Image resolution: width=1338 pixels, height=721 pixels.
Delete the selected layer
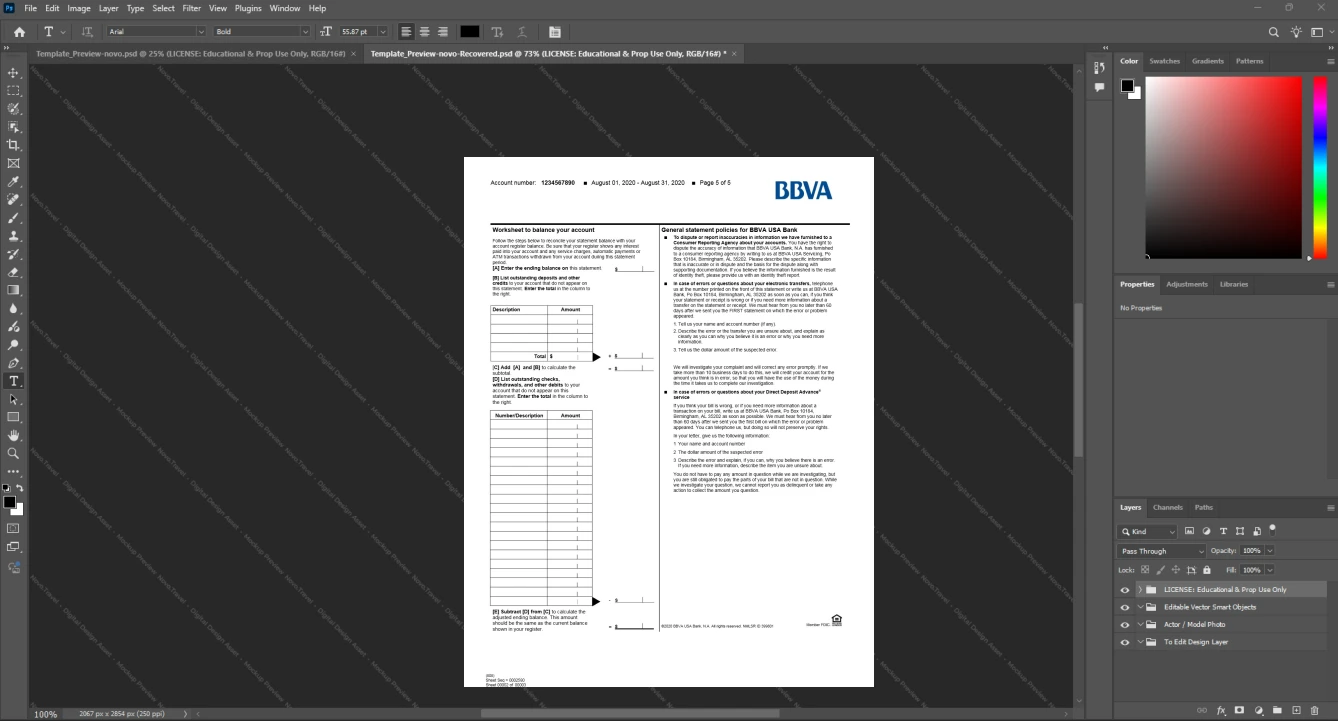pos(1314,710)
